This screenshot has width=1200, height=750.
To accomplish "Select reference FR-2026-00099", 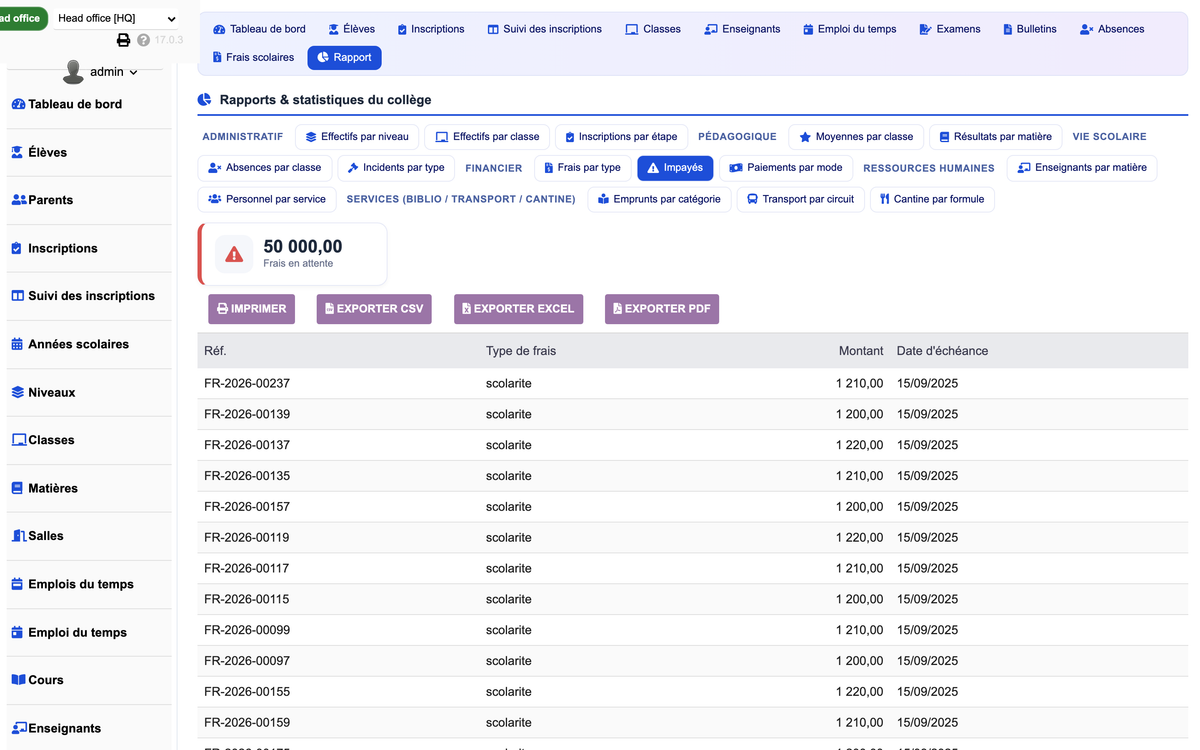I will (247, 630).
